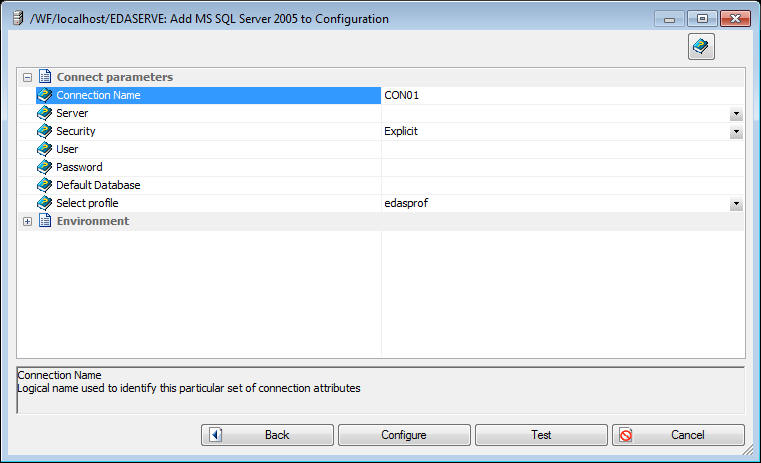Image resolution: width=761 pixels, height=463 pixels.
Task: Click the help icon beside Connection Name
Action: [45, 95]
